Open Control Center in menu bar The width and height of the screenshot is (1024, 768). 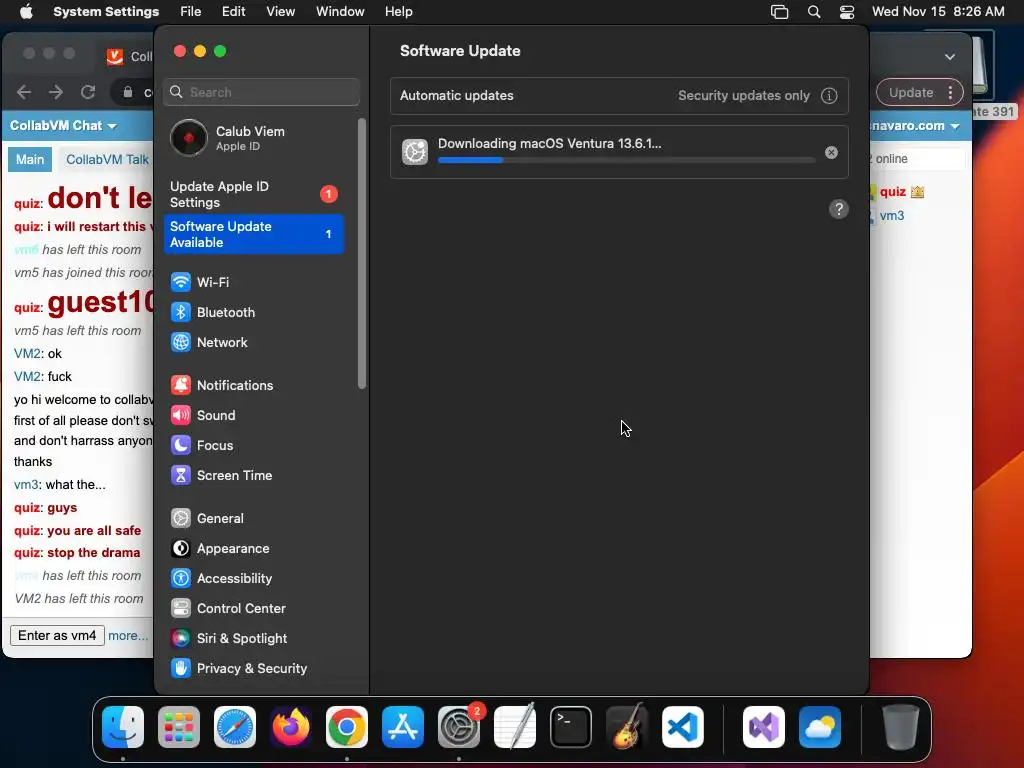[847, 12]
